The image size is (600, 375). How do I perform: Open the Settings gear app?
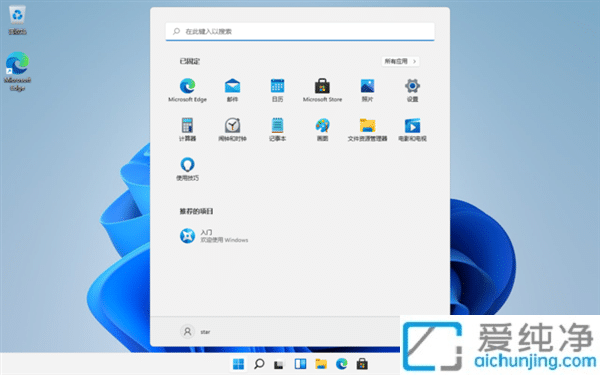point(412,90)
